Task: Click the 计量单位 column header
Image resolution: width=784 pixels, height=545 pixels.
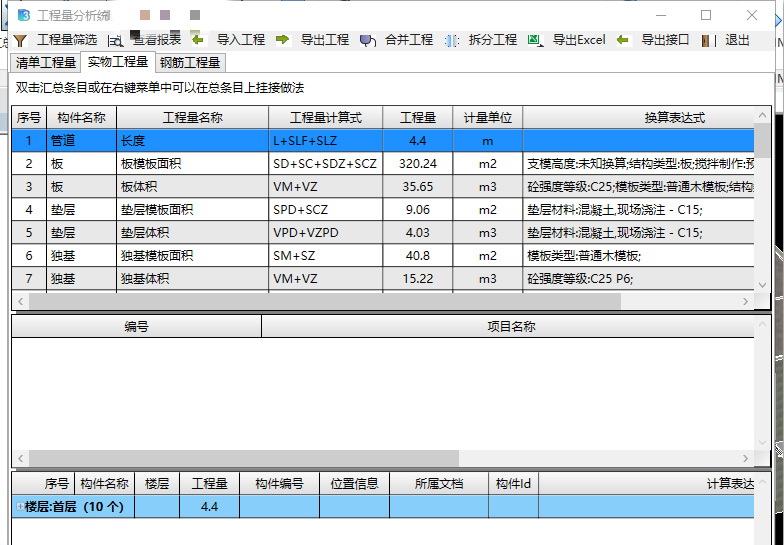Action: click(x=487, y=118)
